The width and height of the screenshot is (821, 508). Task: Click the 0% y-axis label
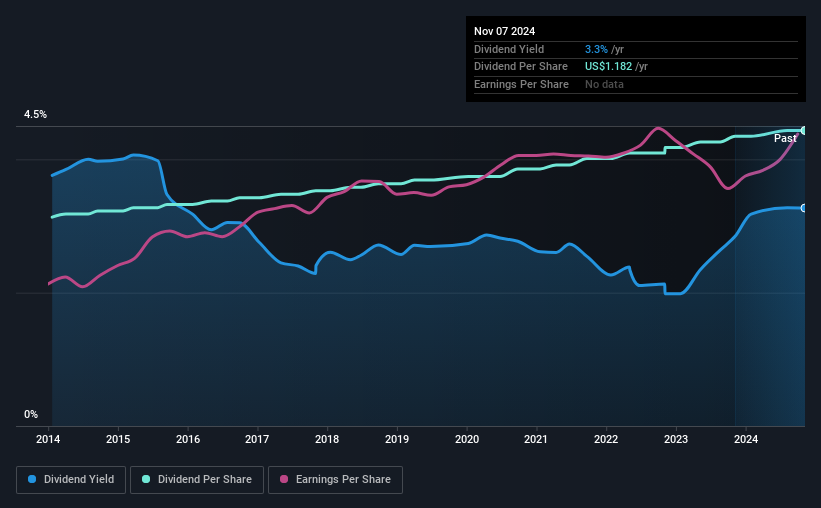(x=31, y=415)
